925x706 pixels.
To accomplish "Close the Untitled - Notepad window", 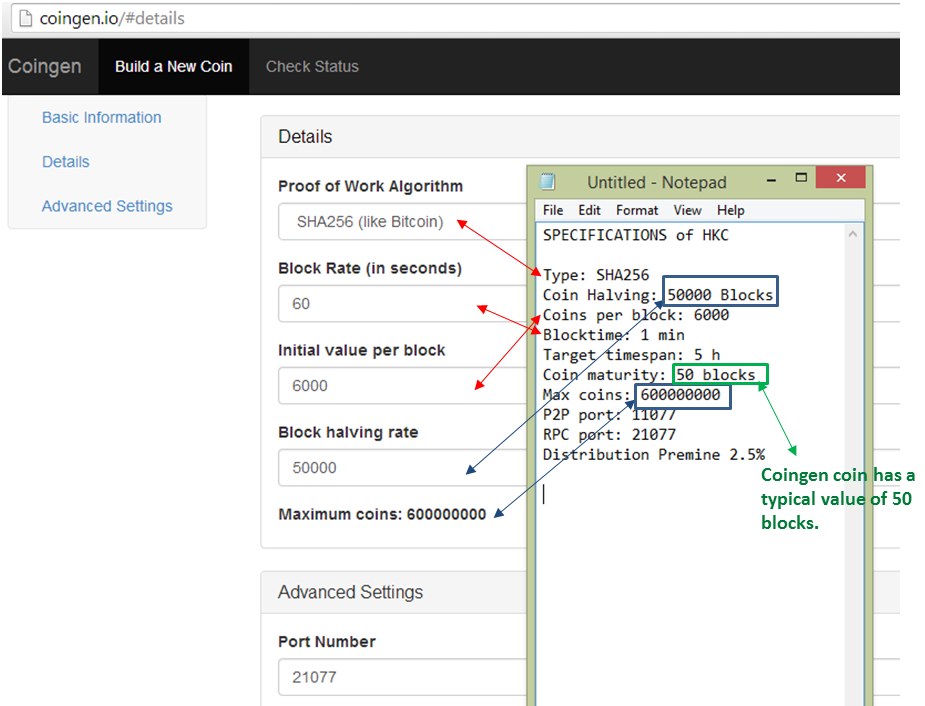I will click(841, 177).
